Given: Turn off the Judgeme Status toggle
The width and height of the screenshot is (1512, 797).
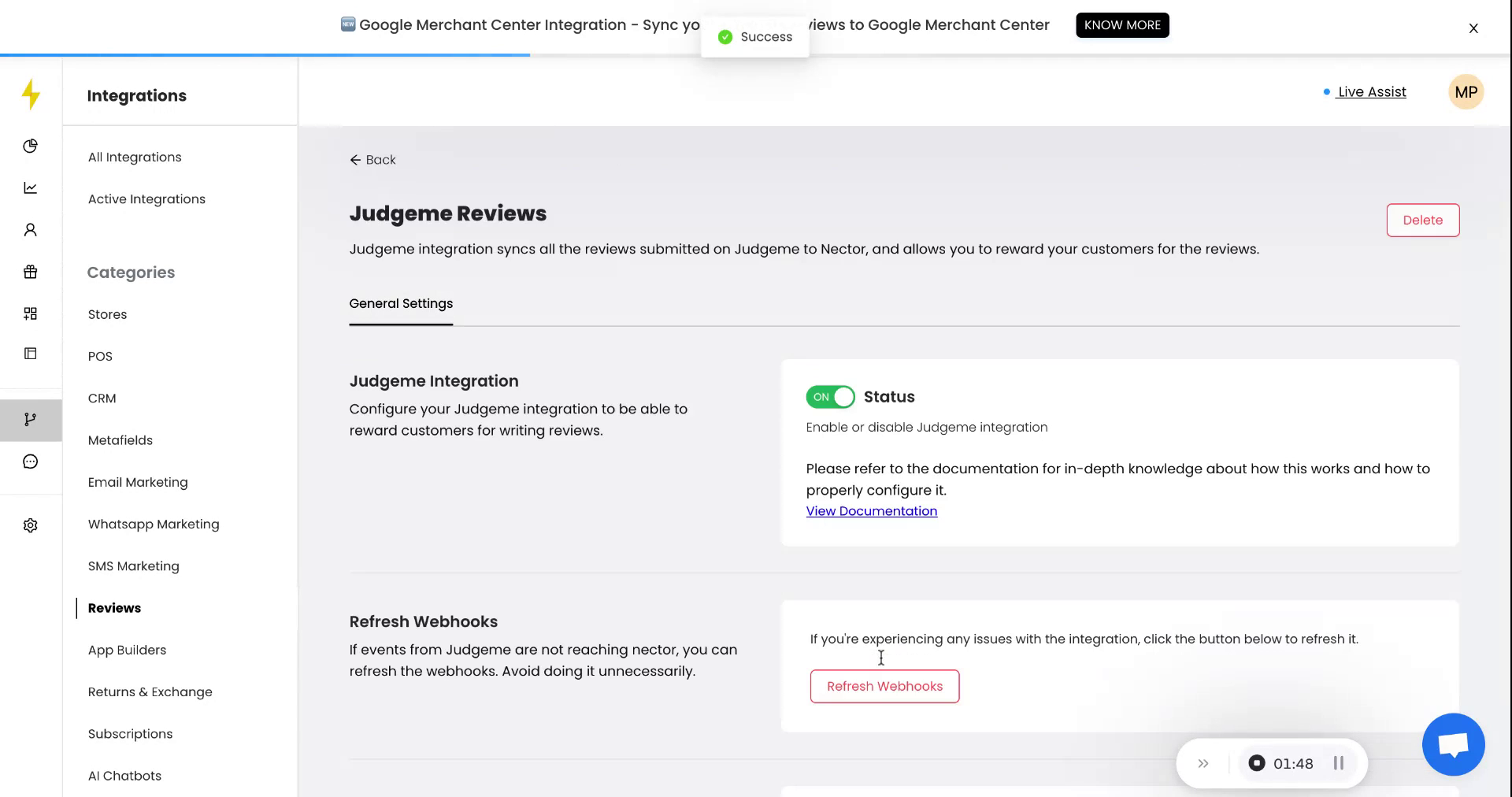Looking at the screenshot, I should 830,397.
